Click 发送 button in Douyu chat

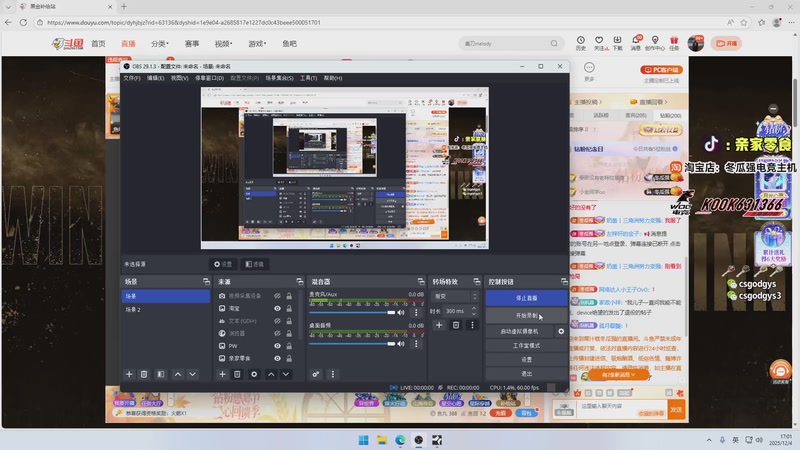pyautogui.click(x=676, y=410)
